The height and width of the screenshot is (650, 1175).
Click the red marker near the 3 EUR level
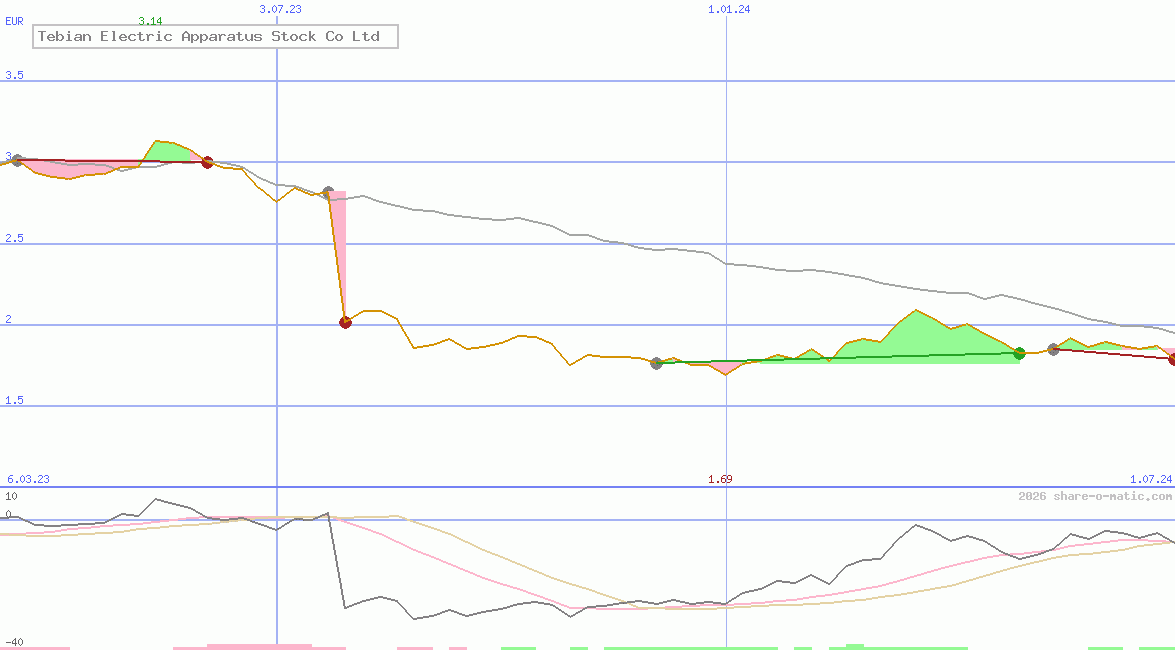click(207, 162)
